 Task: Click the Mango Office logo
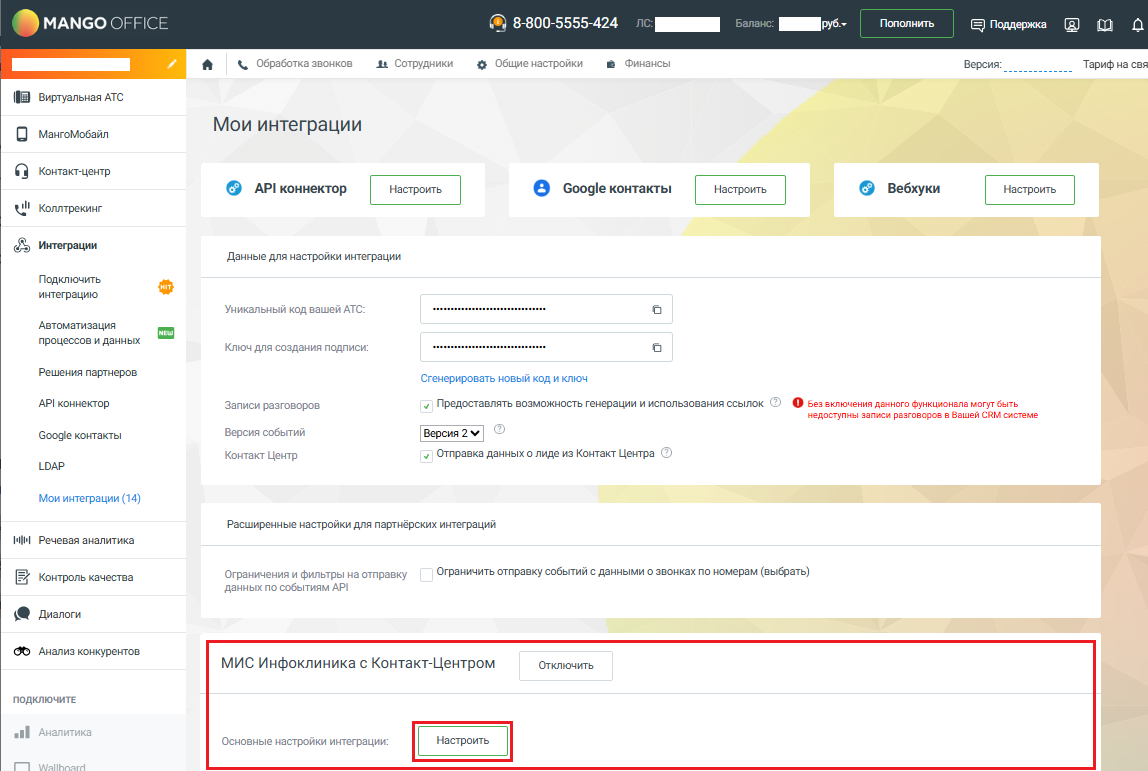91,23
